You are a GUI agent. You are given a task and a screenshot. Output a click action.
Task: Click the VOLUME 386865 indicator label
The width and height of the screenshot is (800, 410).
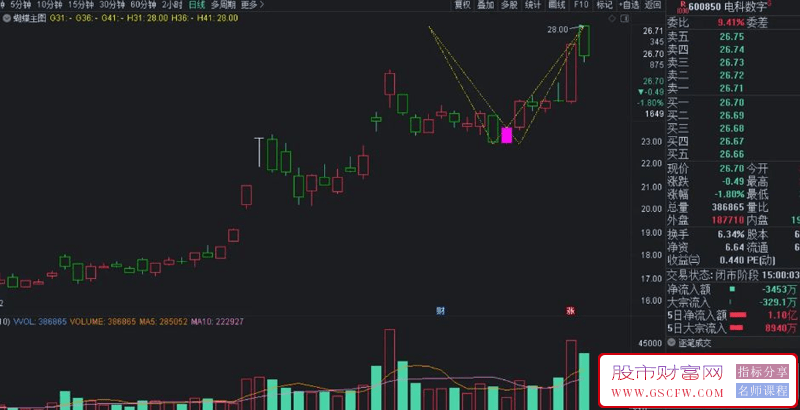tap(103, 322)
